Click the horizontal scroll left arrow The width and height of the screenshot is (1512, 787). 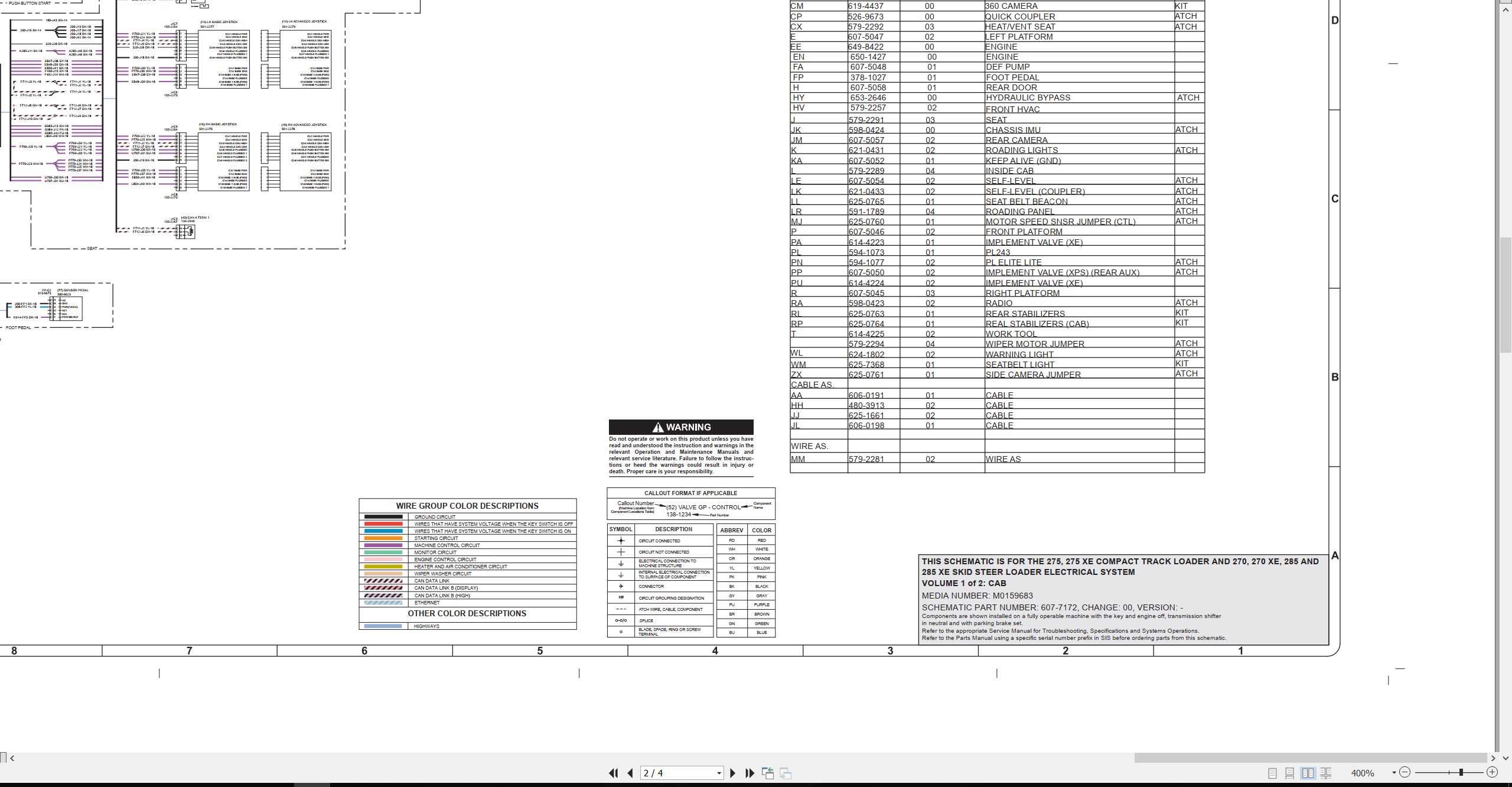coord(12,758)
